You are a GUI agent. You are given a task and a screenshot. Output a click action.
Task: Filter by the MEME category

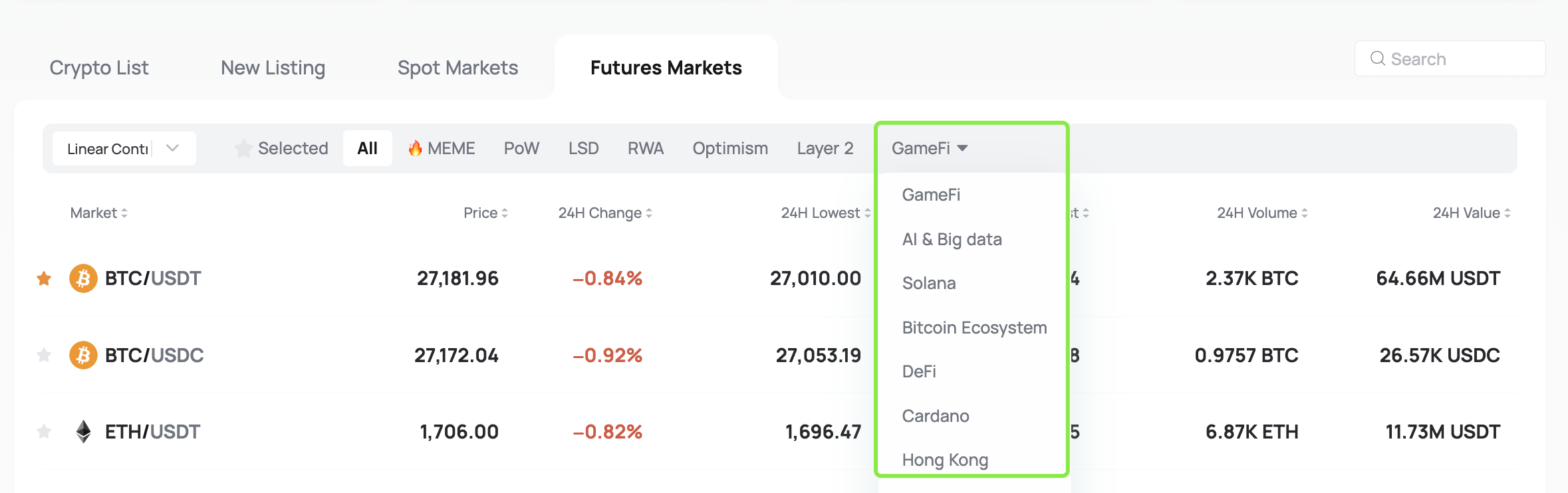click(x=442, y=148)
